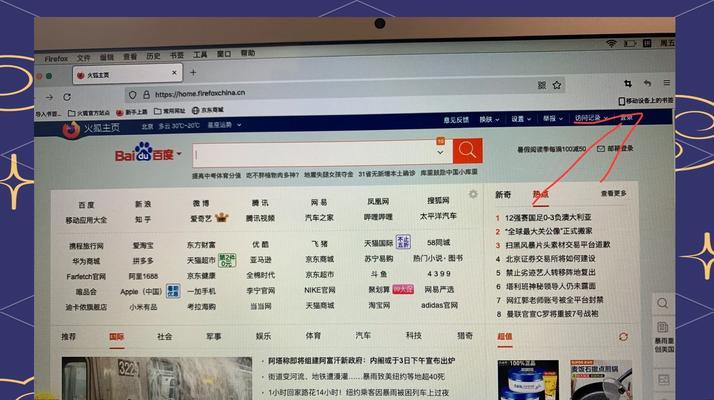Click the clipboard icon in right sidebar
714x400 pixels.
[x=663, y=327]
